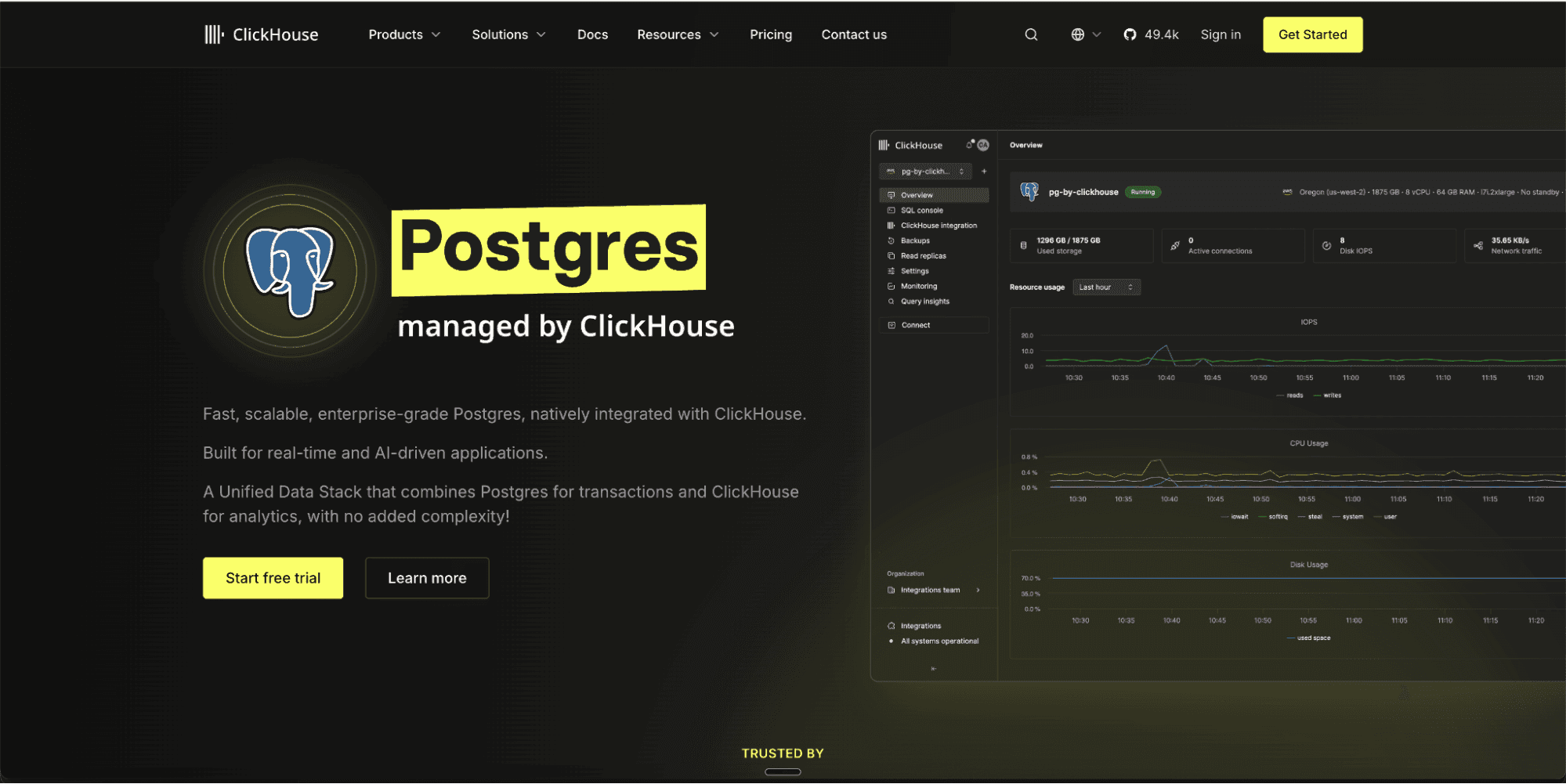Open the user avatar in the dashboard sidebar header
Screen dimensions: 1566x784
click(x=983, y=145)
